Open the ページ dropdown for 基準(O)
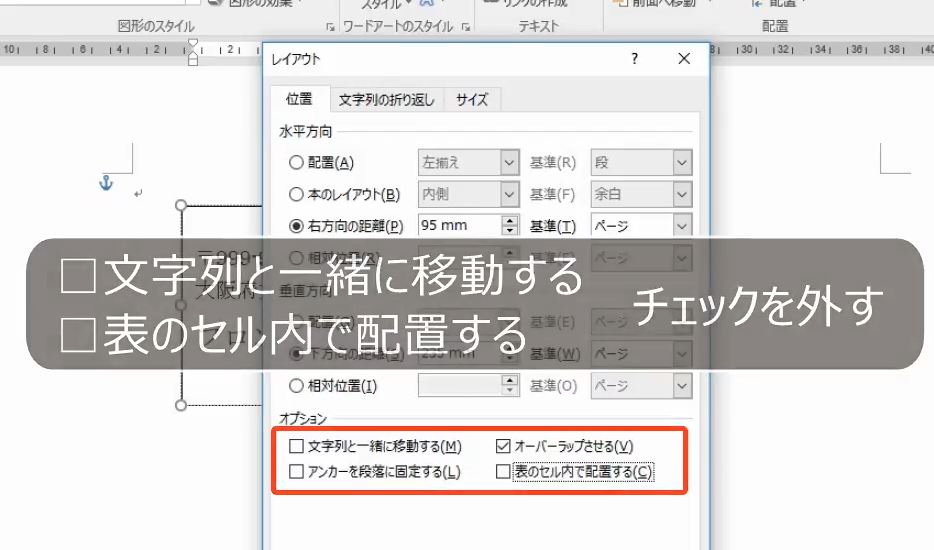 683,386
